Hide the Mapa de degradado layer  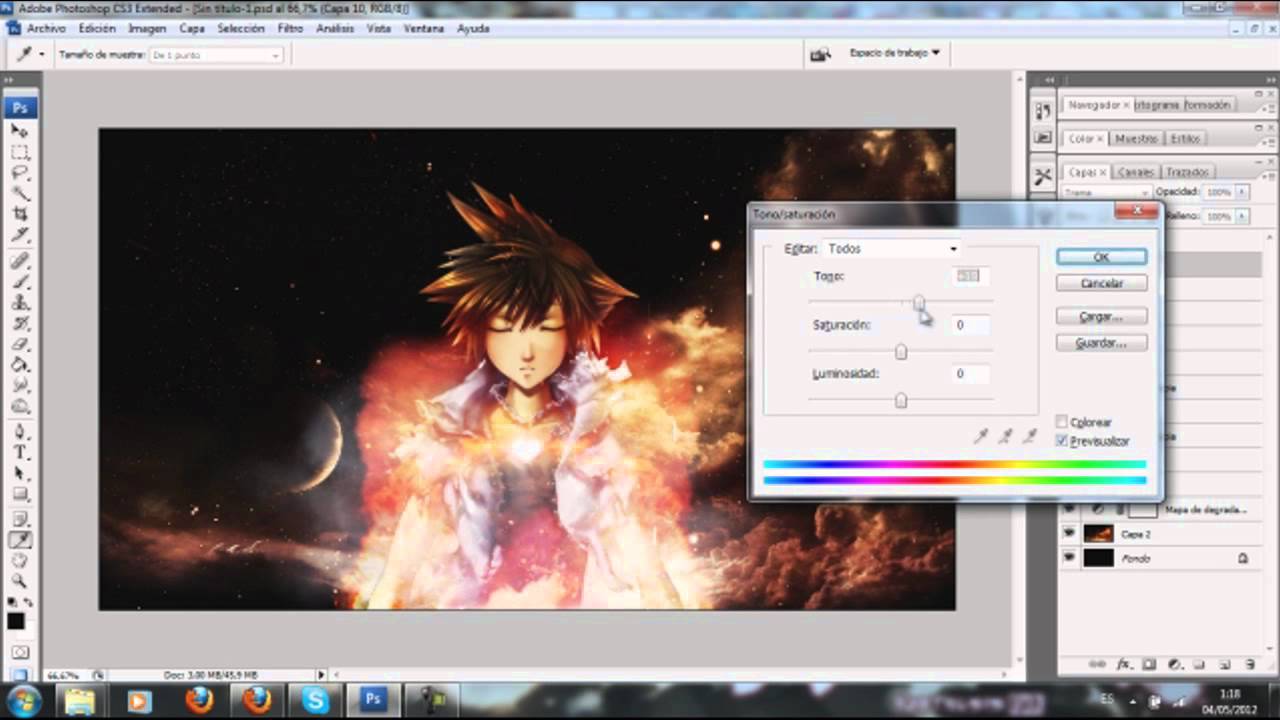tap(1069, 510)
